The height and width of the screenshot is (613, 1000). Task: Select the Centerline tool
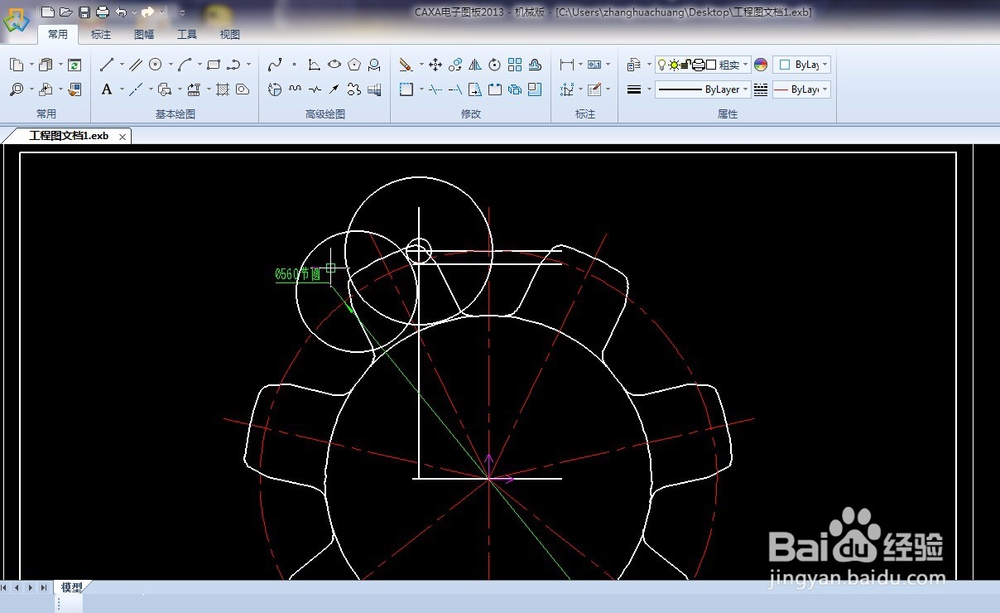(x=135, y=89)
